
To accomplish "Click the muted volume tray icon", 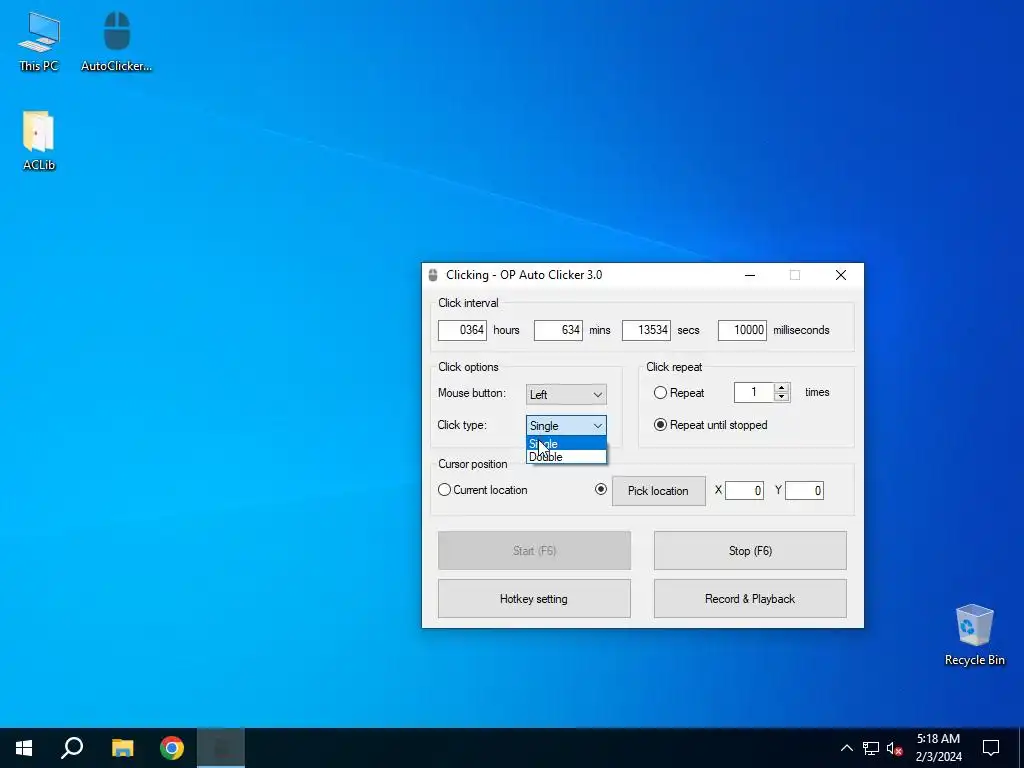I will pos(894,748).
